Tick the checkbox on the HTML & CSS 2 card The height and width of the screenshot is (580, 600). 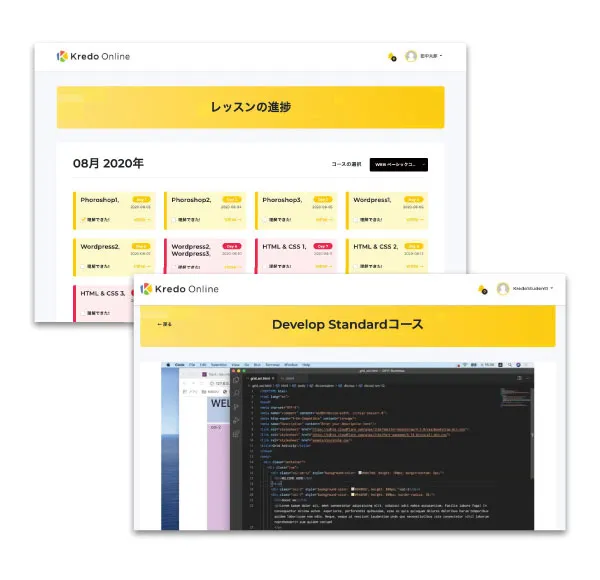(356, 266)
